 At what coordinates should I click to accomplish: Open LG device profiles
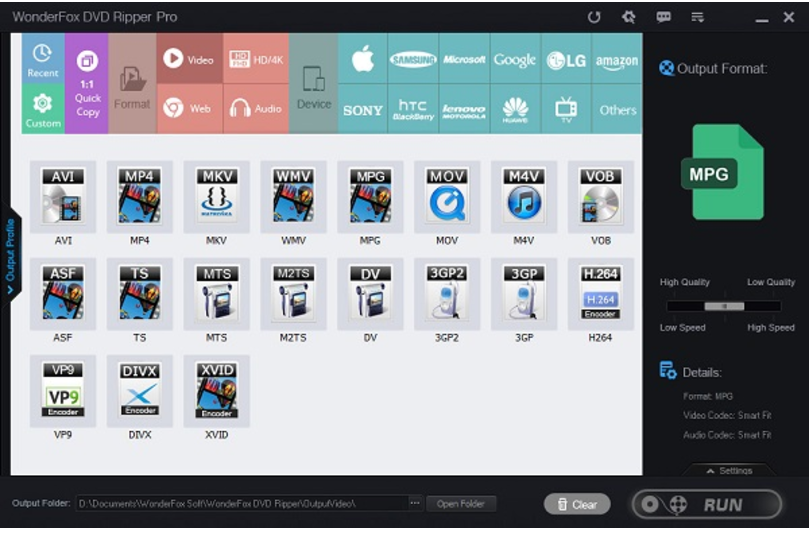(x=566, y=59)
